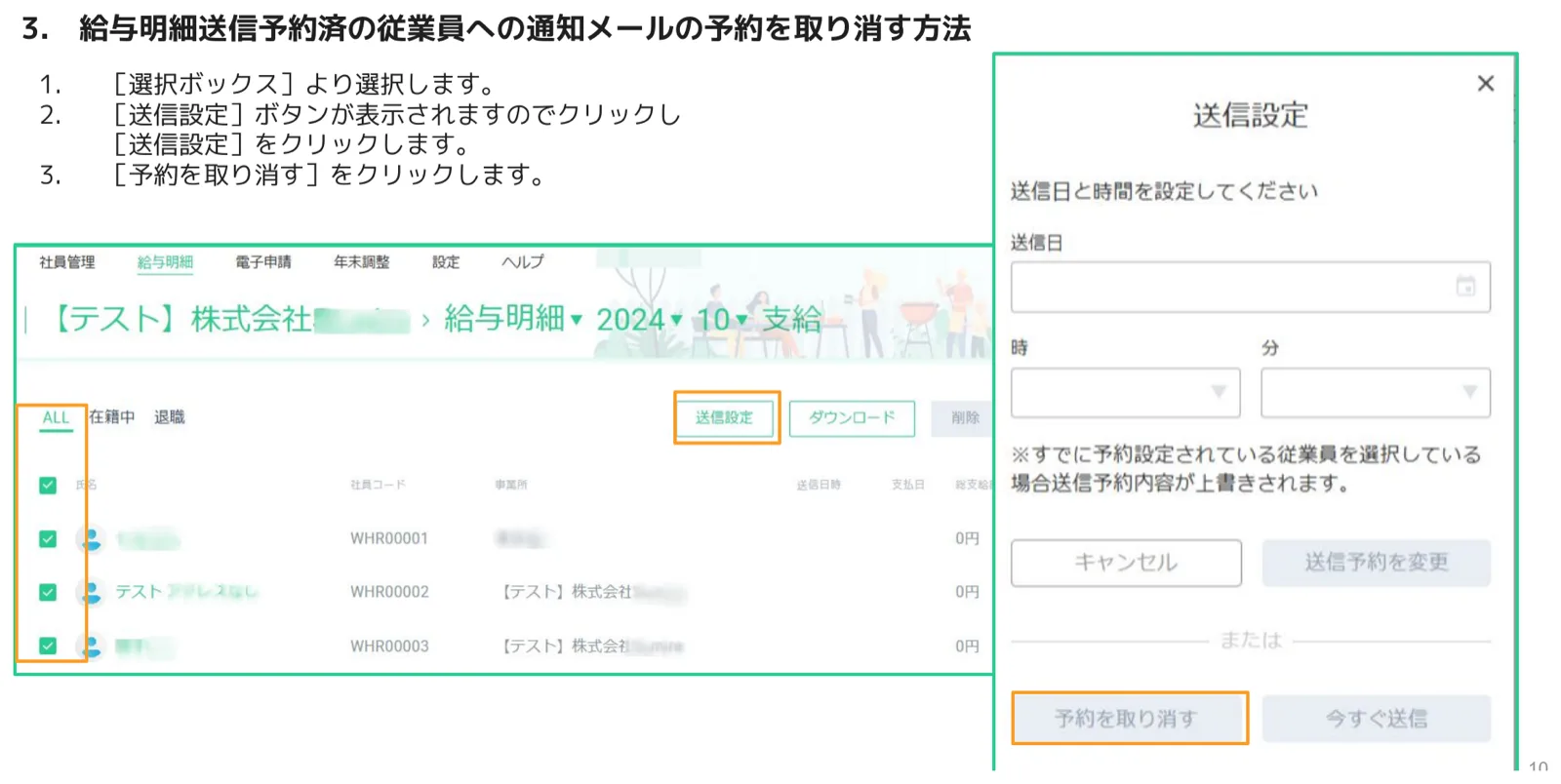Click the 削除 button
This screenshot has height=784, width=1561.
(x=964, y=418)
